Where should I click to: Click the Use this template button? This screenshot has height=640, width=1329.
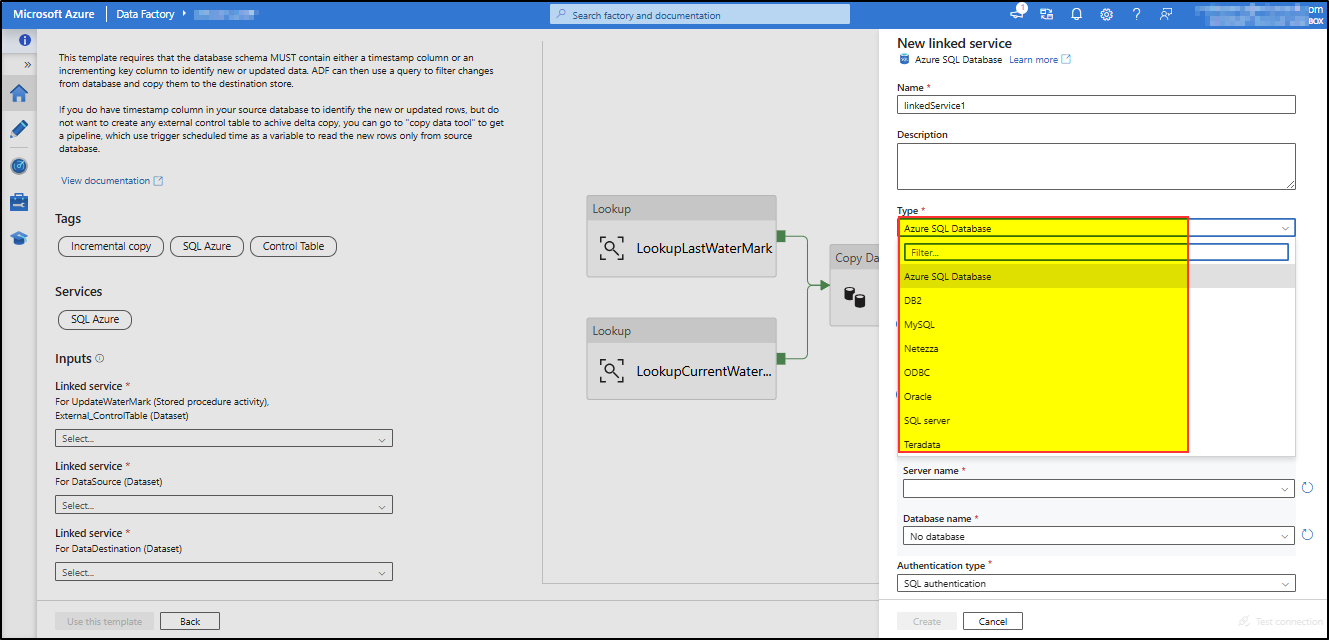point(104,621)
